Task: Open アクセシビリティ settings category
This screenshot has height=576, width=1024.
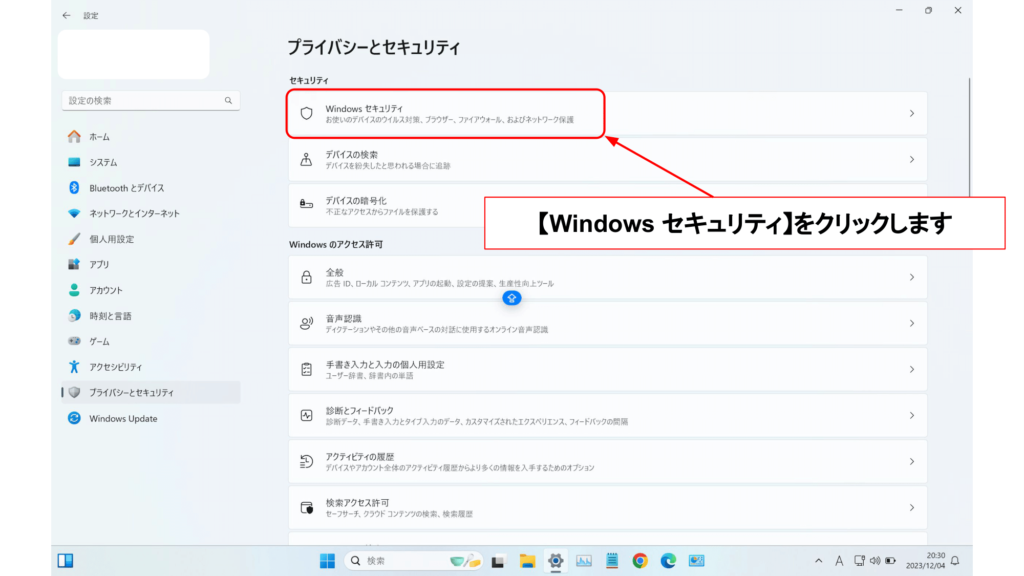Action: [115, 367]
